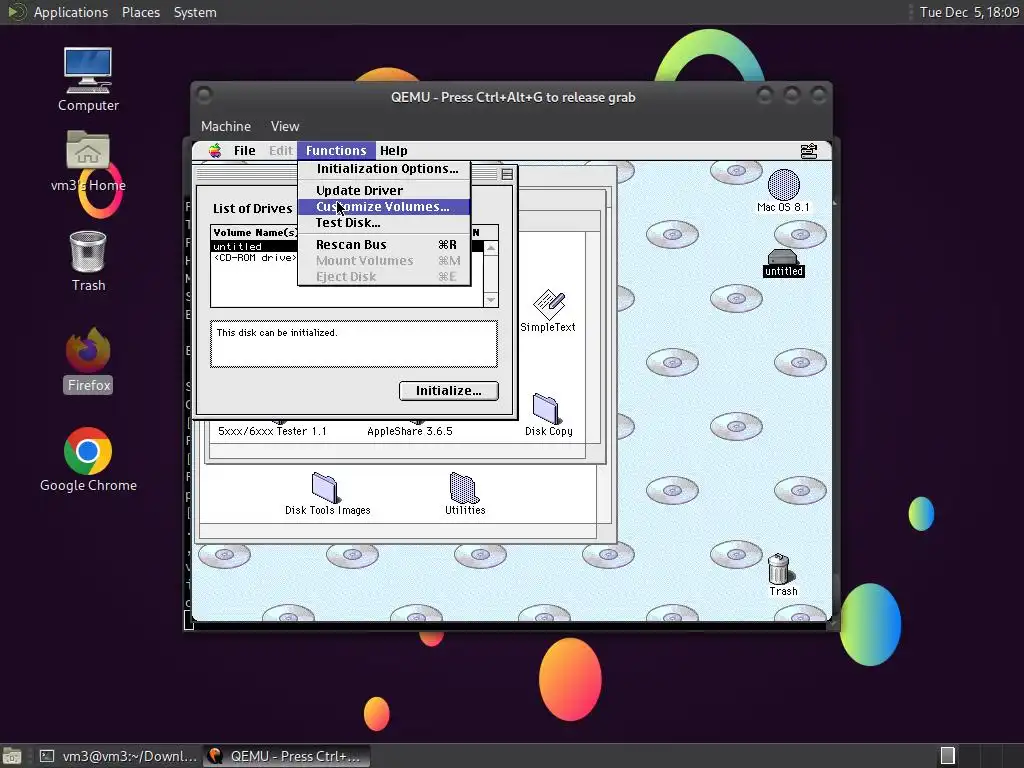Click the clock showing Tue Dec 5, 18:09
The height and width of the screenshot is (768, 1024).
(969, 12)
